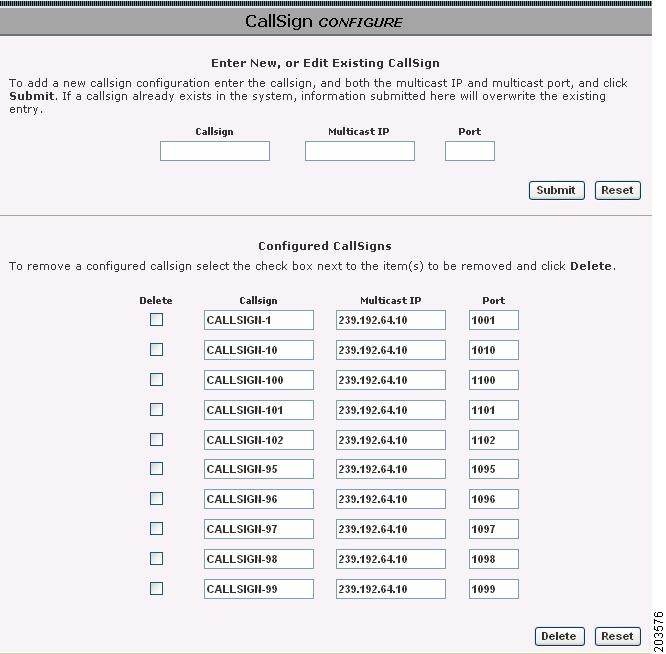Edit the port field showing 1102

tap(494, 440)
